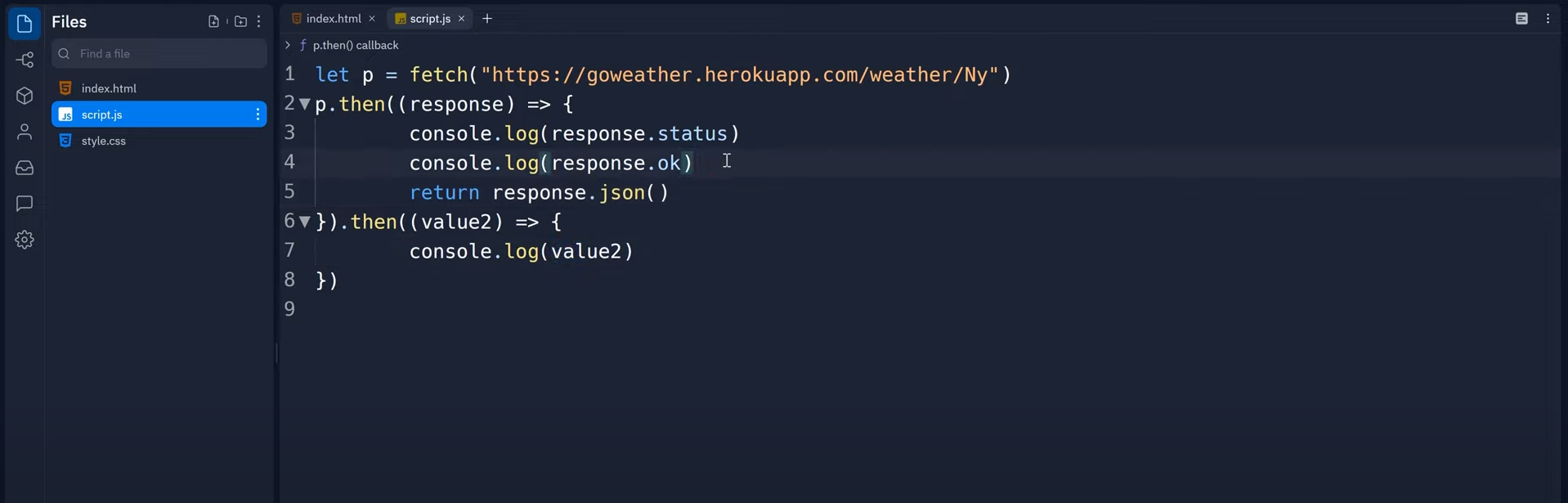Collapse the code fold arrow on line 2
The width and height of the screenshot is (1568, 503).
coord(304,104)
